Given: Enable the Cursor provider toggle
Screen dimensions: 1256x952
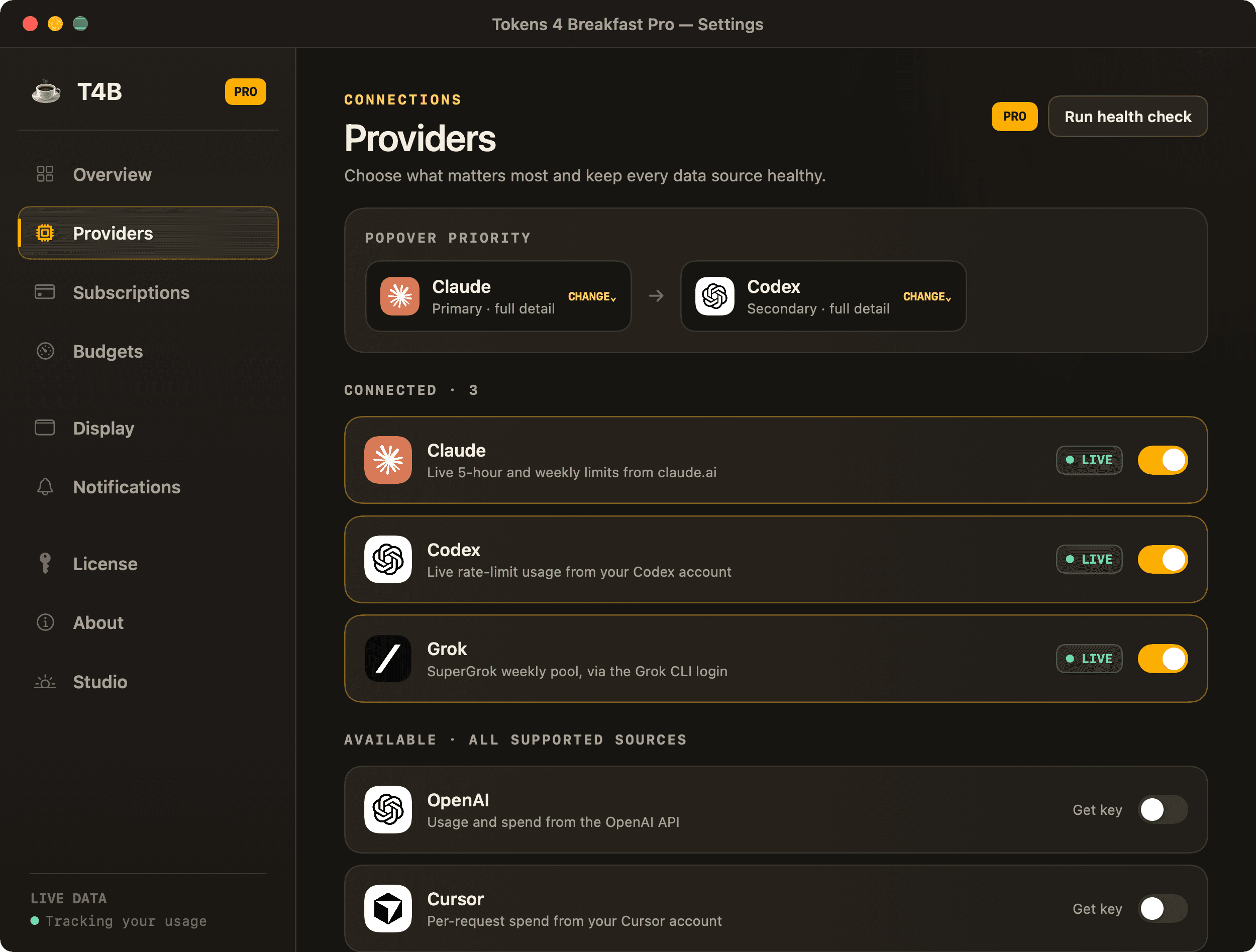Looking at the screenshot, I should 1163,908.
